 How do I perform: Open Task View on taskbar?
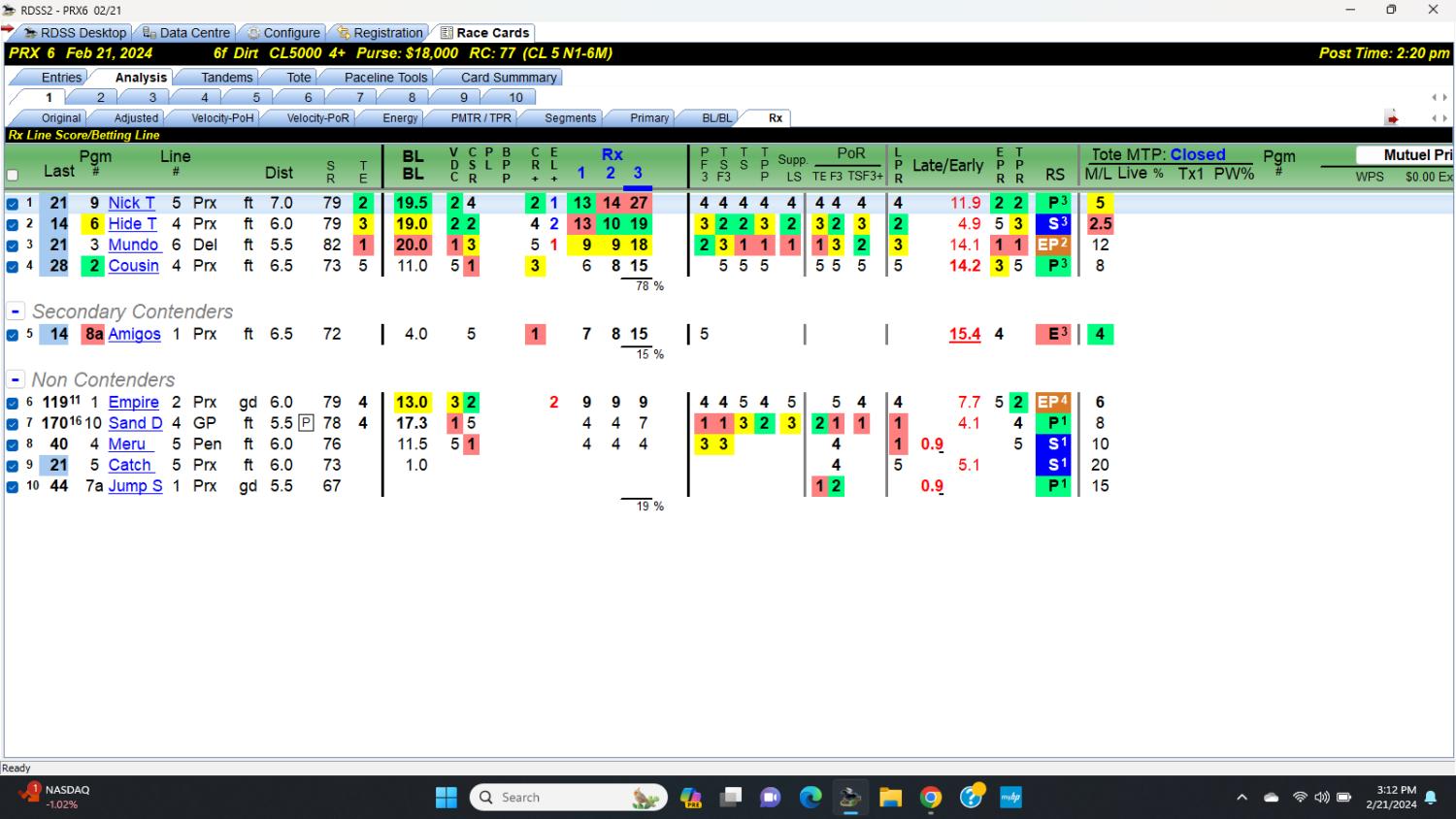point(731,798)
